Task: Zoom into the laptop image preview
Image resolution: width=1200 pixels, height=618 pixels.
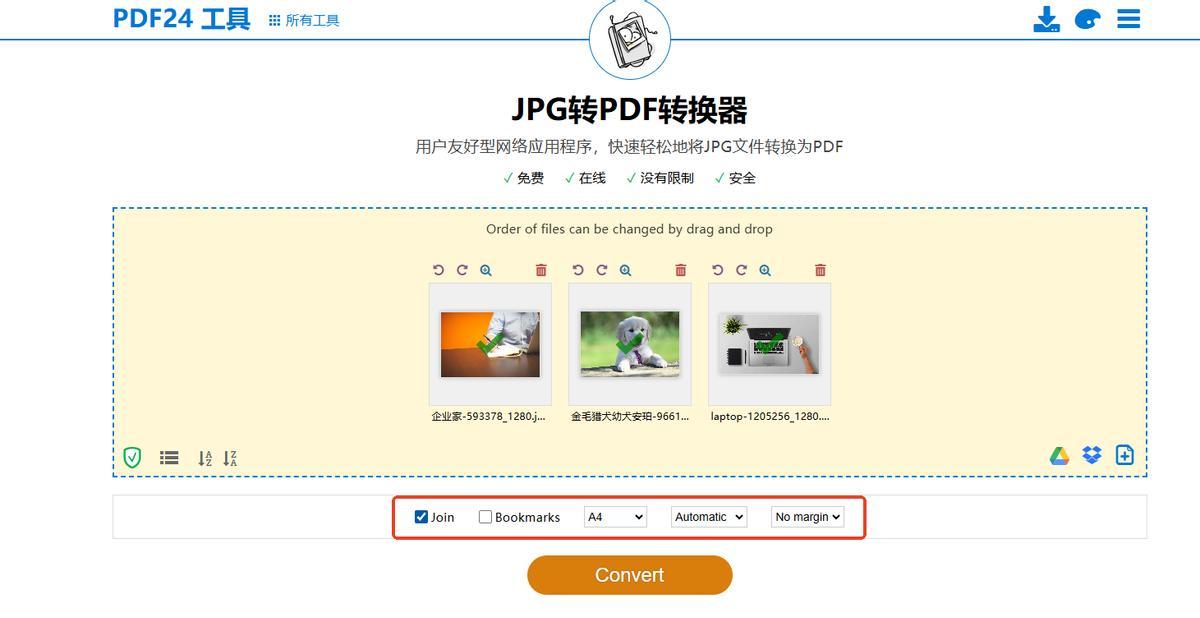Action: coord(765,270)
